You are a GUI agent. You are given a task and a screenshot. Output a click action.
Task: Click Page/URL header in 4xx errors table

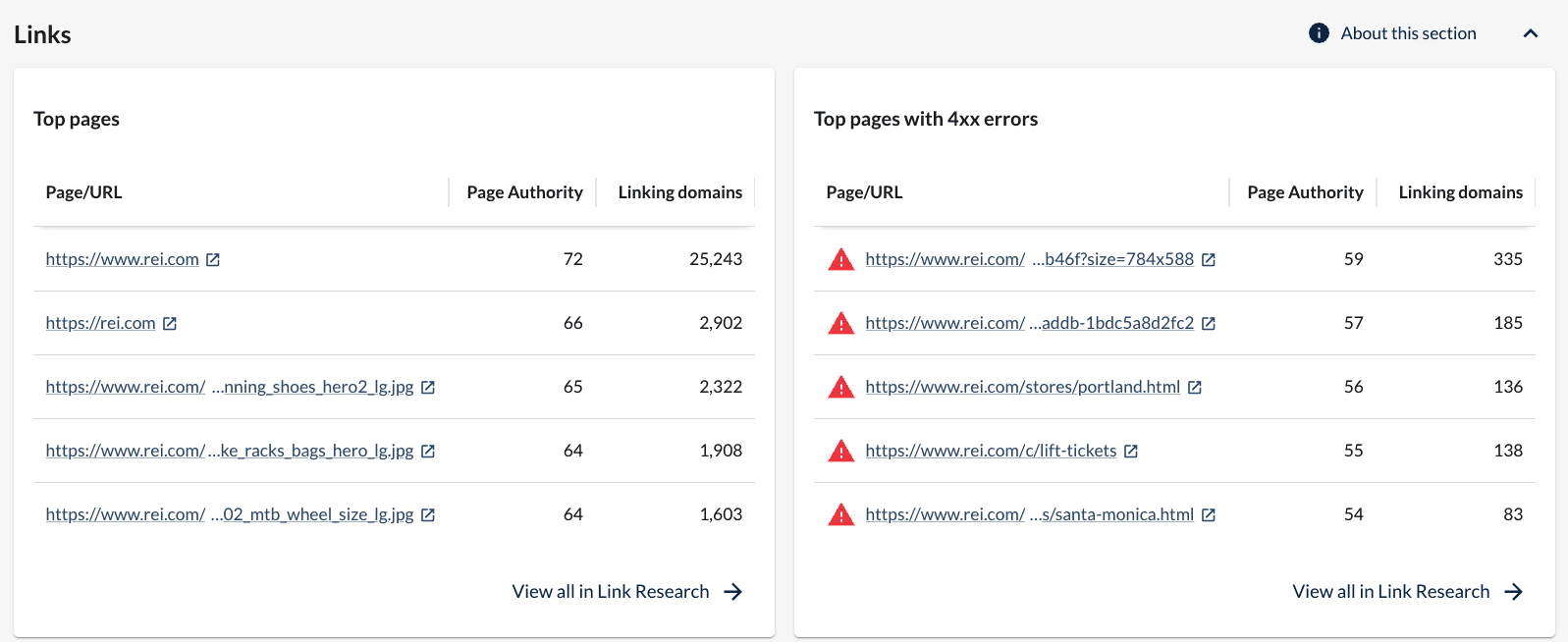[864, 192]
